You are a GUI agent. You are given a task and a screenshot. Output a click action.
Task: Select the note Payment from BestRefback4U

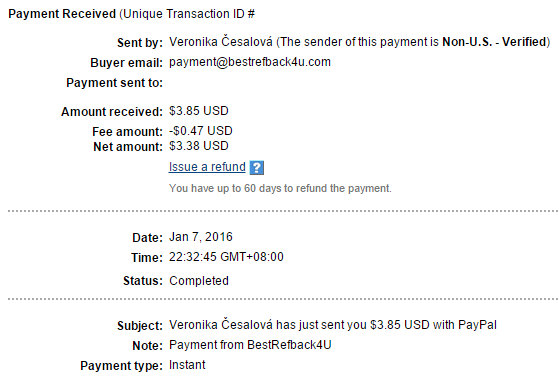(x=250, y=345)
